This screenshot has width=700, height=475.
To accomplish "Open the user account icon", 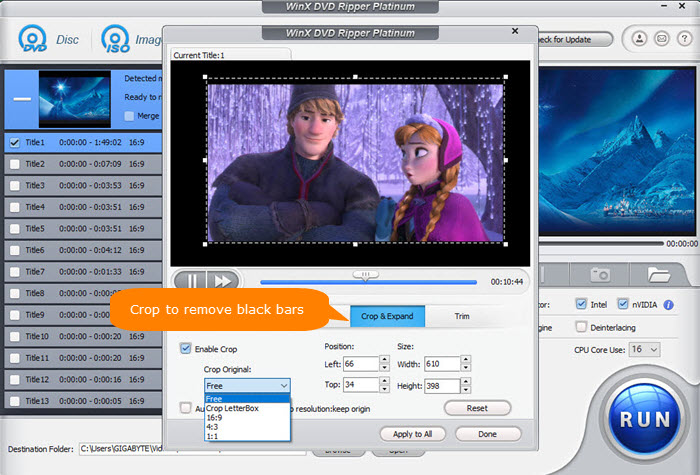I will (x=639, y=39).
